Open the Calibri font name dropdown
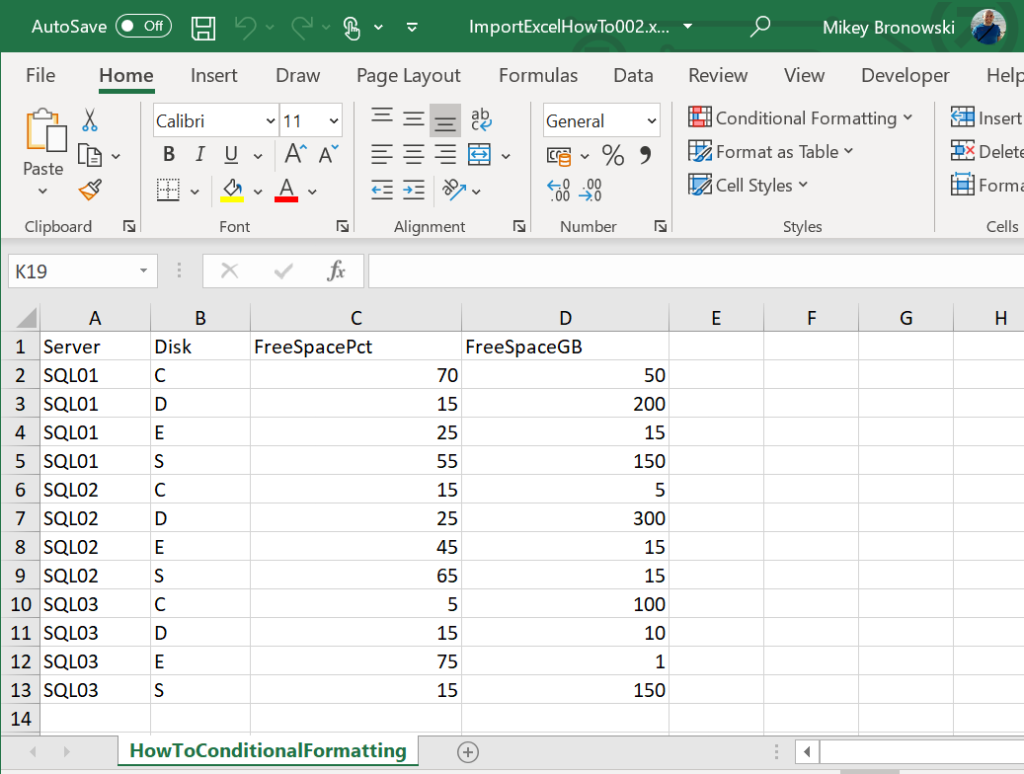 (215, 121)
